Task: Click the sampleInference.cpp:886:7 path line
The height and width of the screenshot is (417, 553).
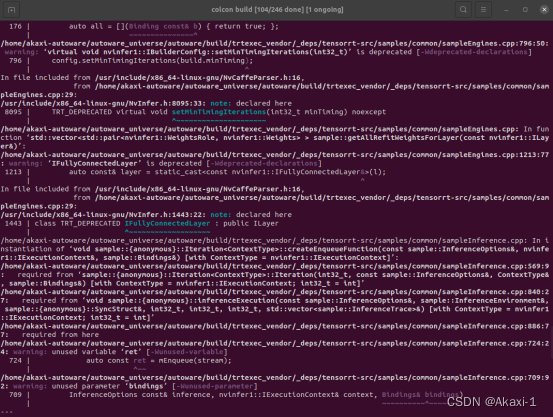Action: [275, 326]
